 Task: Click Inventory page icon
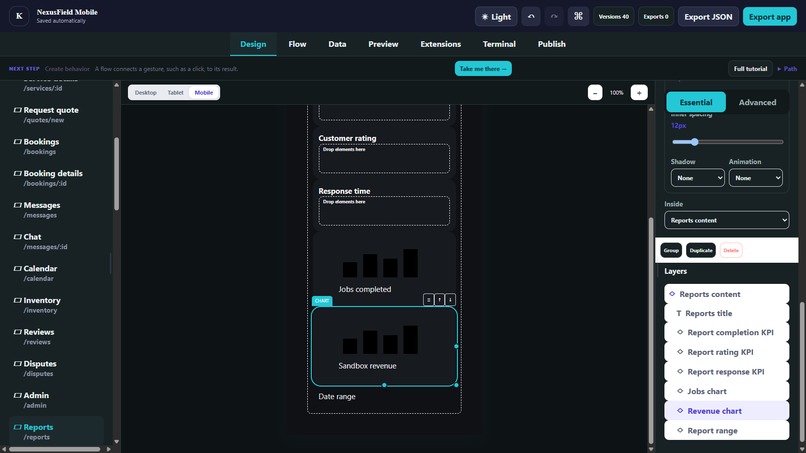[x=17, y=300]
